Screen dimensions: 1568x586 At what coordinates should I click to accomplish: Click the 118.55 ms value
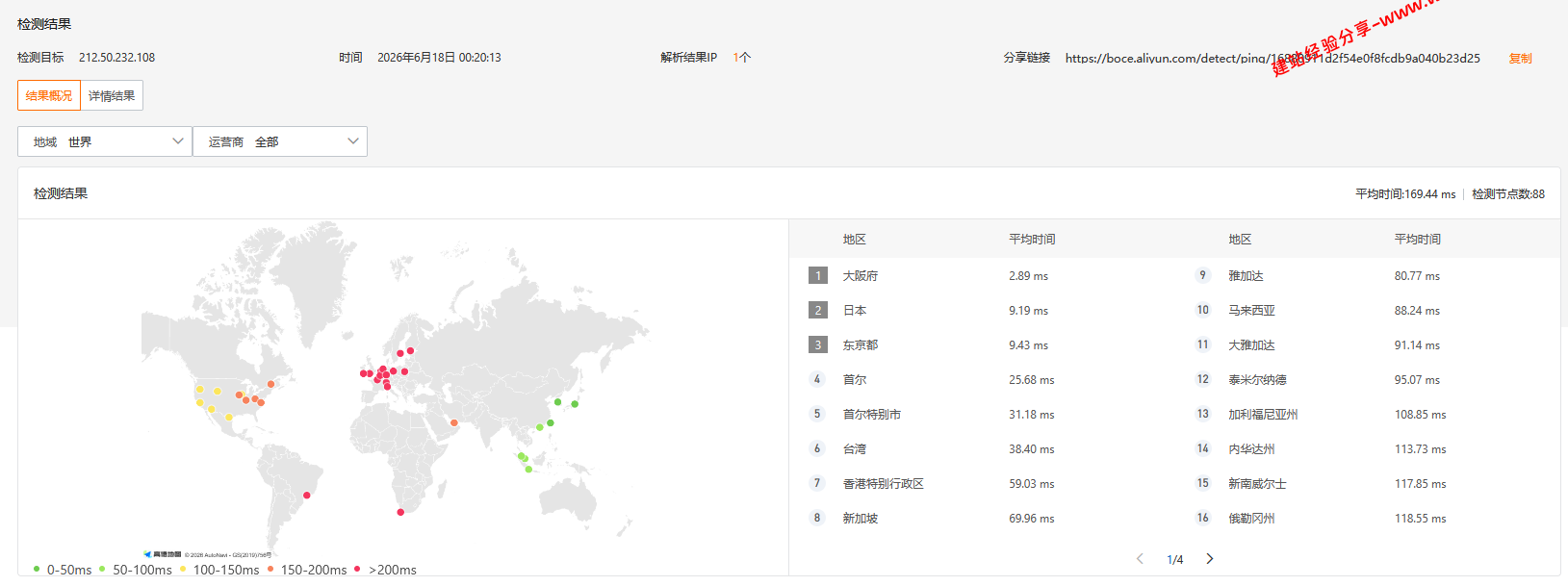[x=1420, y=519]
